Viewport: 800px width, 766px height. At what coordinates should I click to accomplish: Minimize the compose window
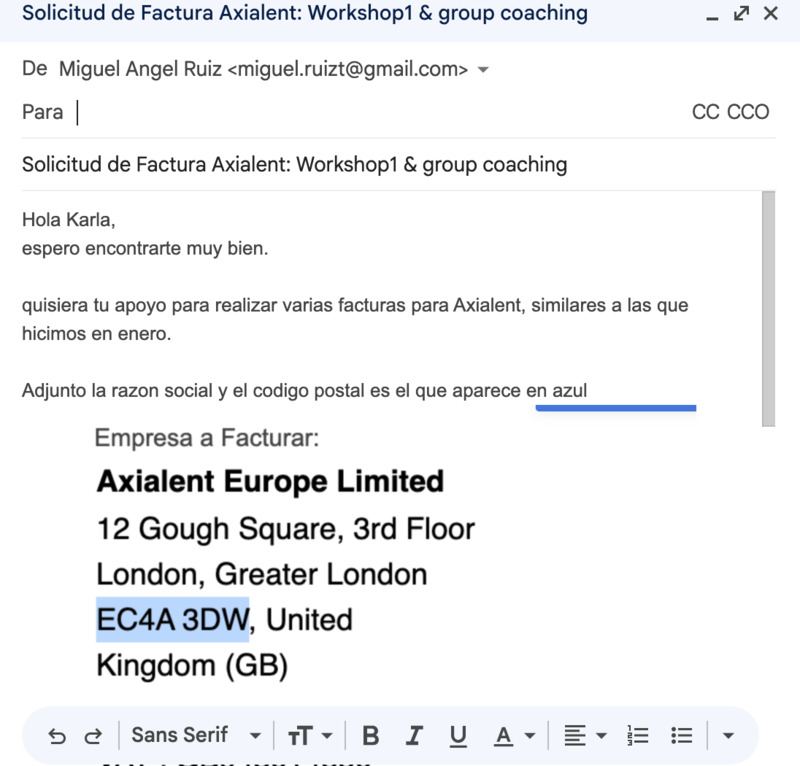pyautogui.click(x=712, y=14)
